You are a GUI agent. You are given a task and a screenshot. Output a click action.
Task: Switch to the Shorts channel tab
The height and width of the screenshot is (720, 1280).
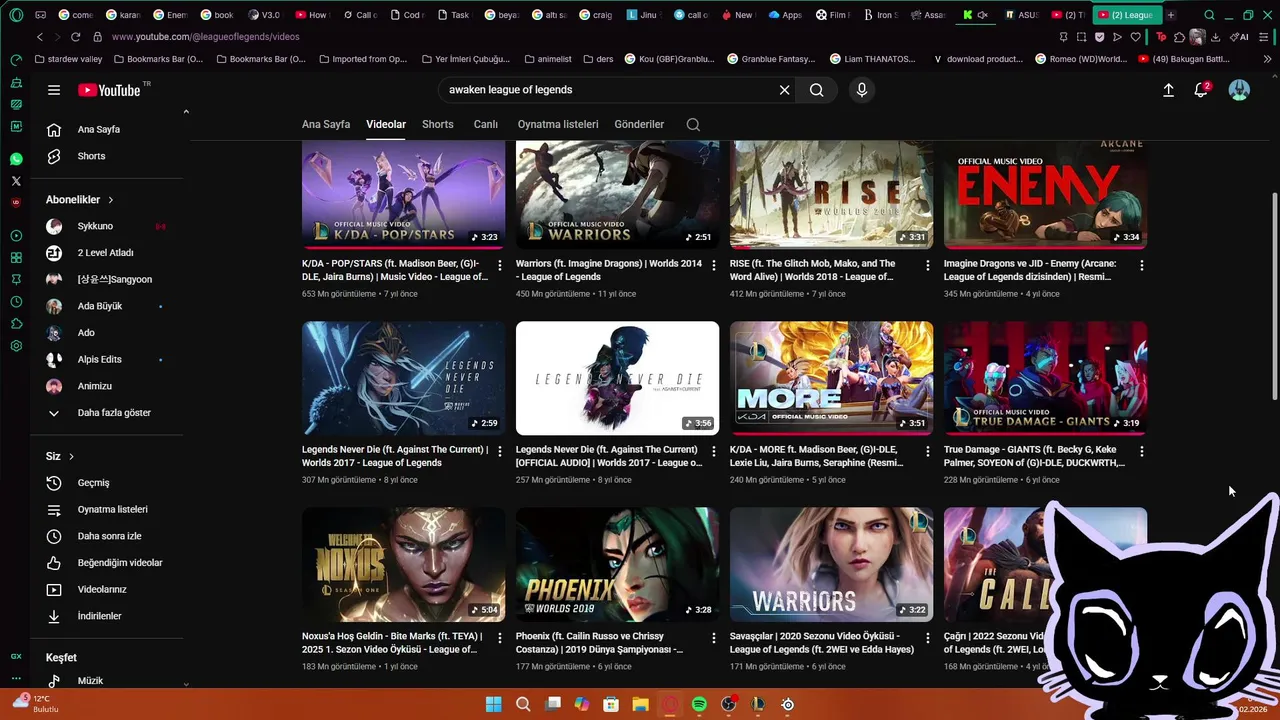[x=438, y=125]
